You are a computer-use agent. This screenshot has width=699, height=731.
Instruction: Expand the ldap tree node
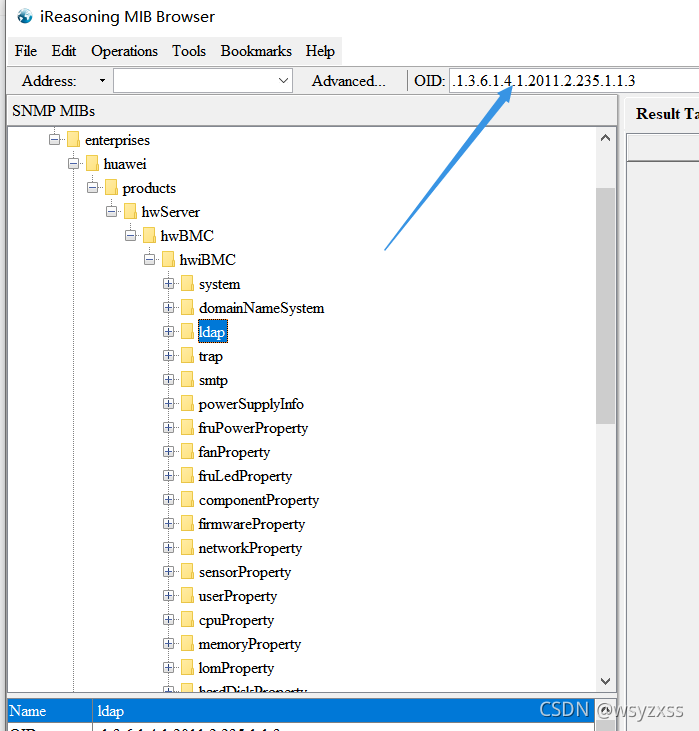[x=168, y=331]
